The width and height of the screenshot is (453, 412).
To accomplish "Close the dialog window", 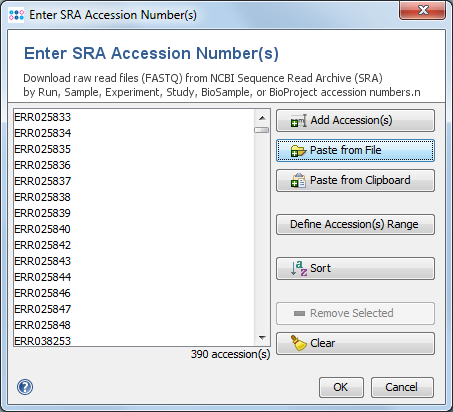I will [x=422, y=10].
